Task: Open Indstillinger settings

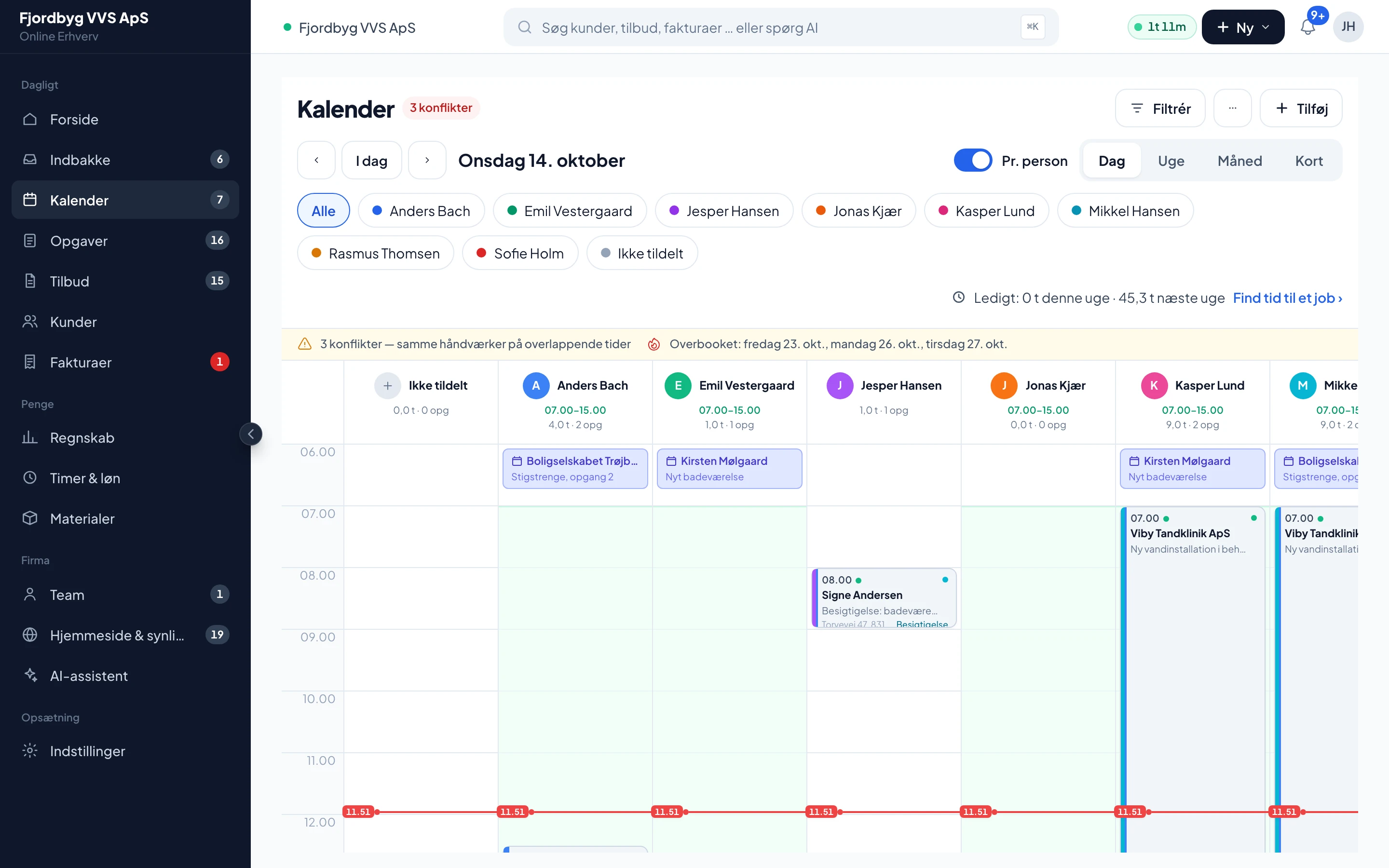Action: point(125,751)
